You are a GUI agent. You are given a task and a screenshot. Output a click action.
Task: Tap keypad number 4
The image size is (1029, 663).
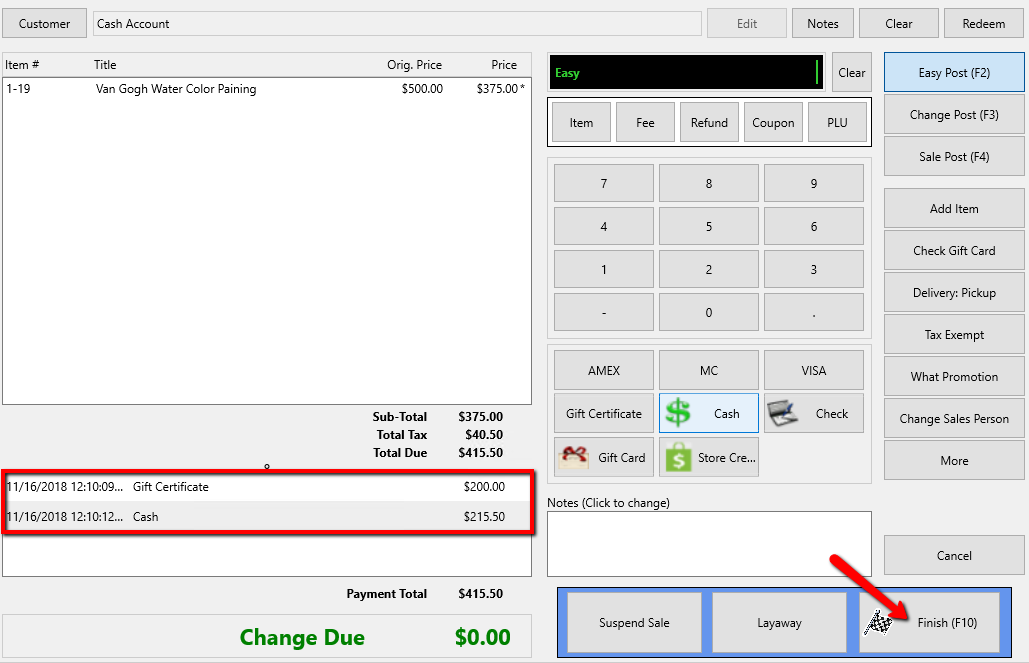click(604, 226)
